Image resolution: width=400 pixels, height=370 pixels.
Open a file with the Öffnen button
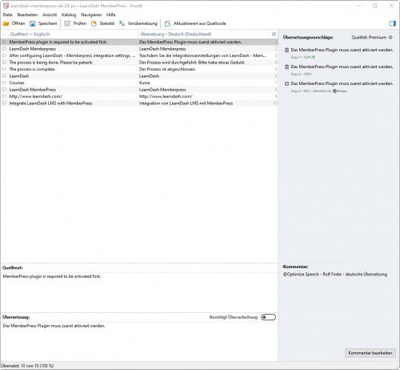[x=14, y=23]
